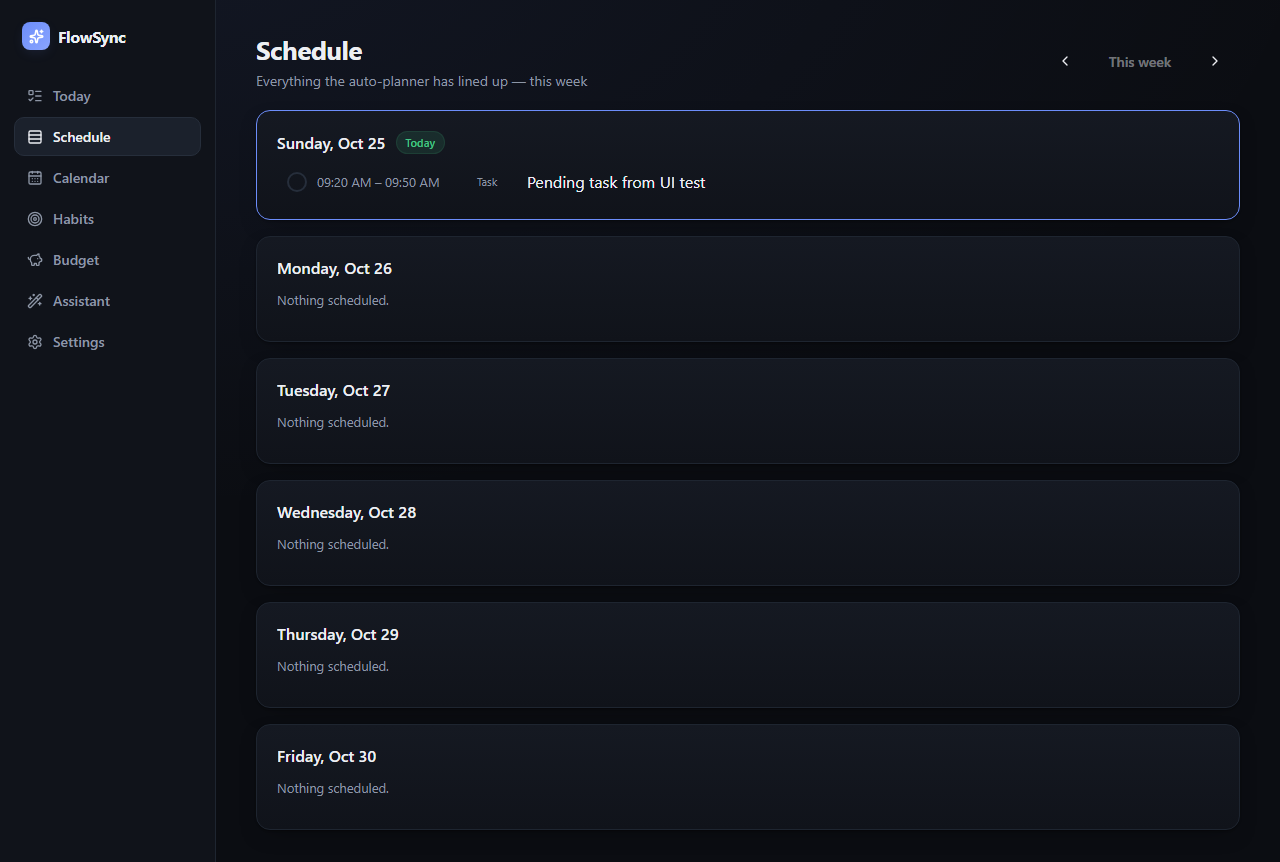1280x862 pixels.
Task: Open the Calendar page
Action: (x=107, y=178)
